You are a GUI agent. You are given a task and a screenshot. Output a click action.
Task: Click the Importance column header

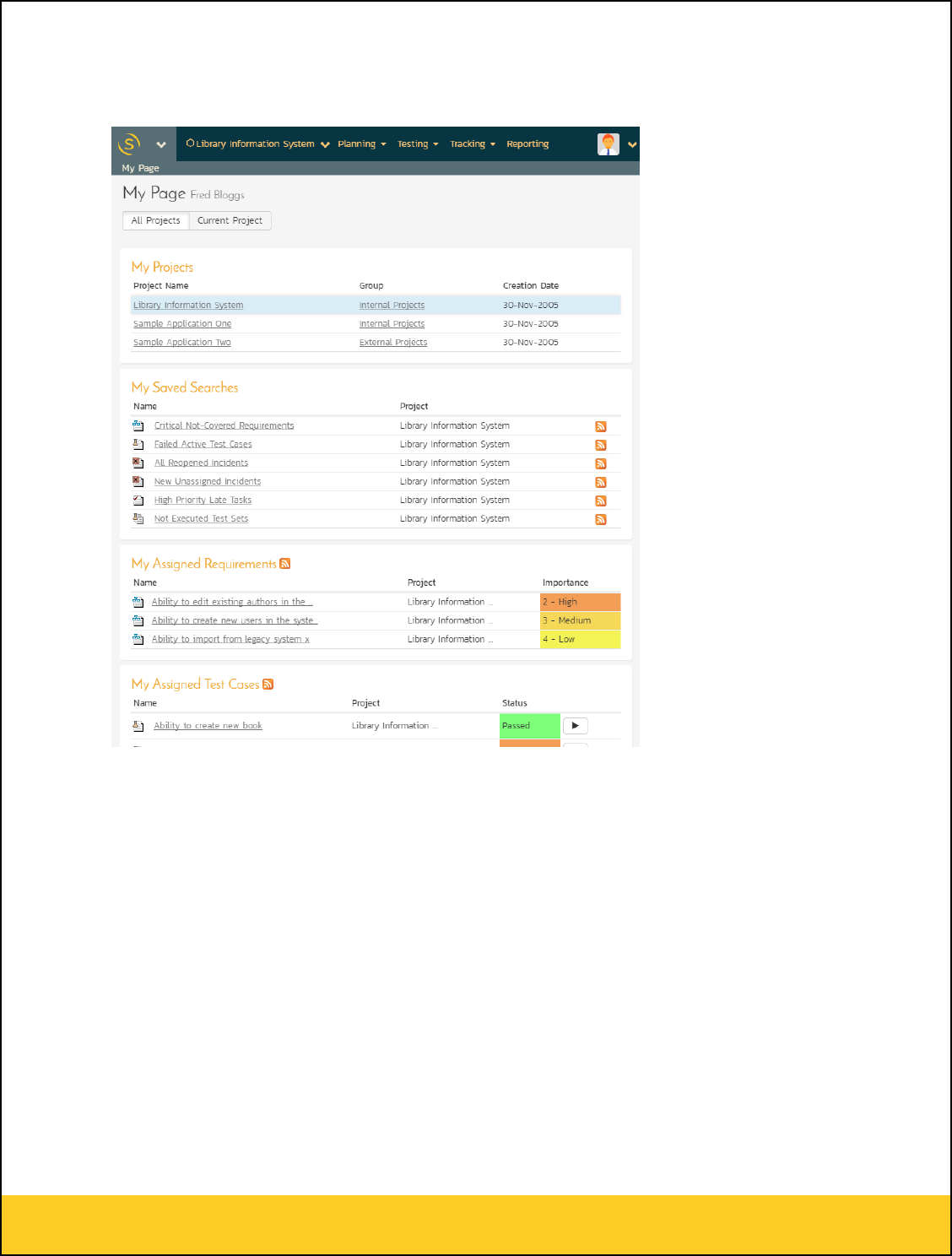565,583
